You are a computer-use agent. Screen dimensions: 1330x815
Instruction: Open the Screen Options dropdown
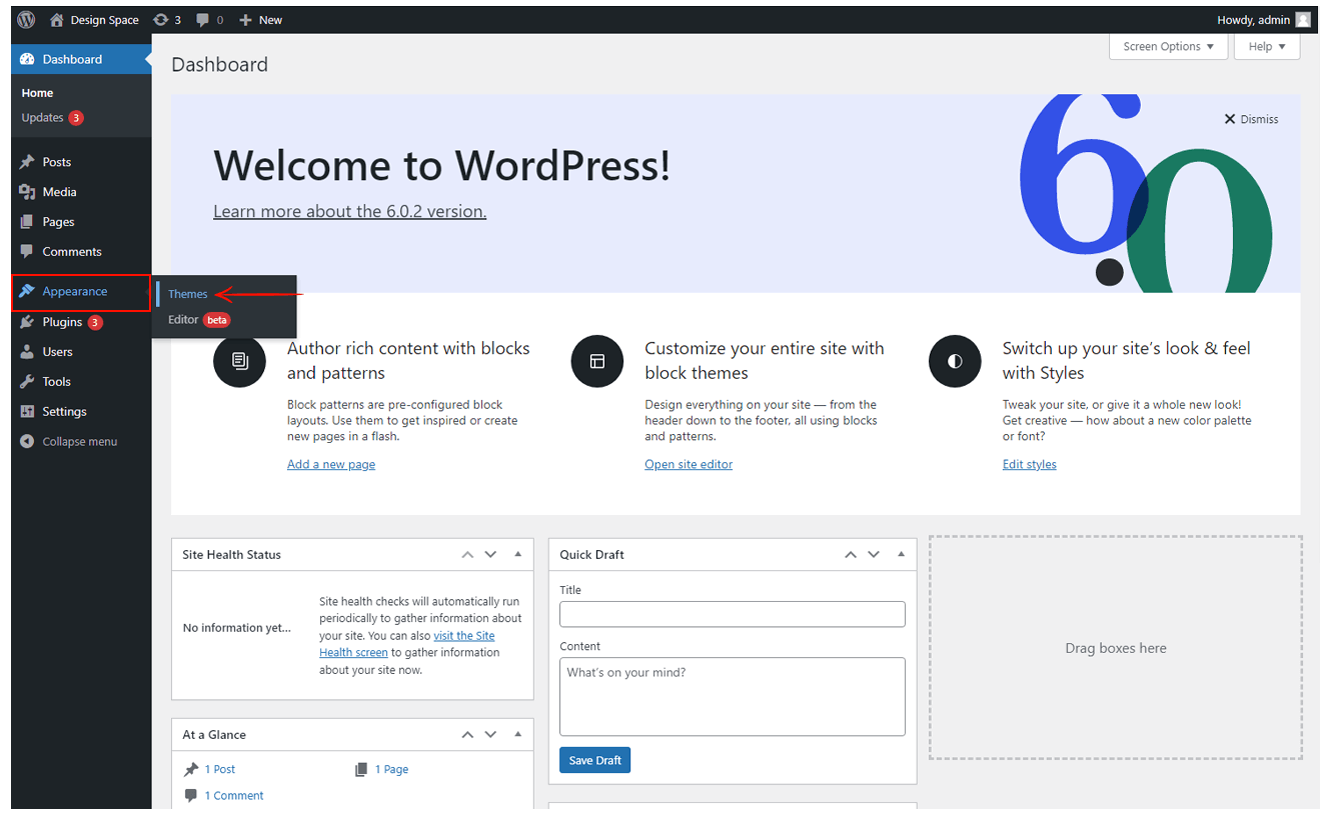click(x=1168, y=47)
